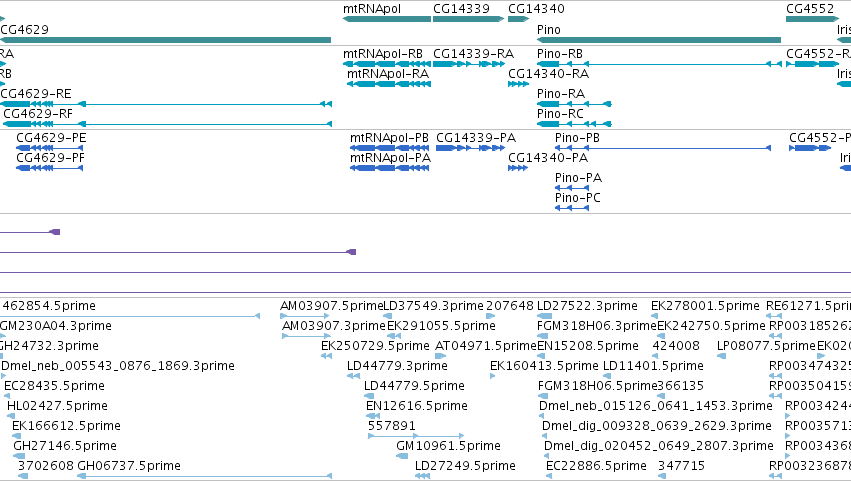The image size is (851, 481).
Task: Select EST EN15208.5prime
Action: pyautogui.click(x=588, y=346)
